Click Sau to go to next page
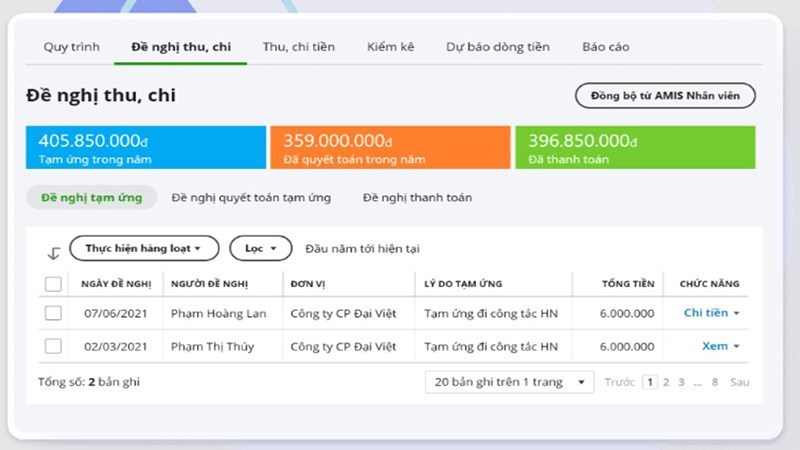This screenshot has width=800, height=450. tap(739, 382)
